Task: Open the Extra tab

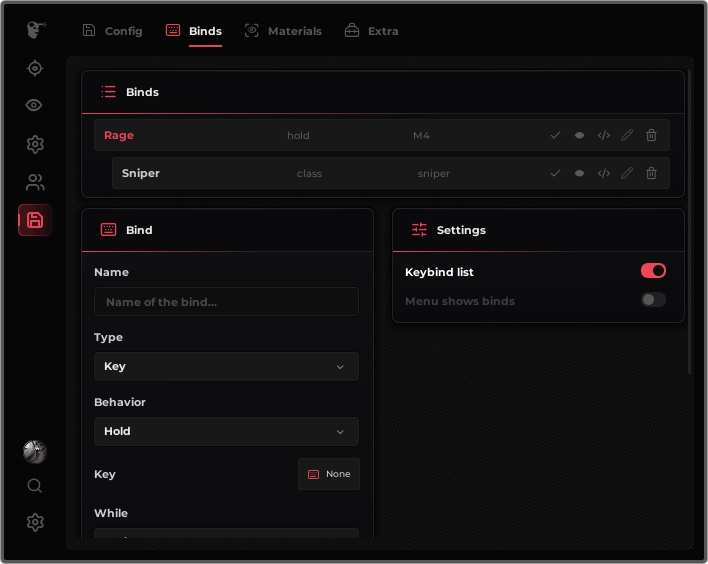Action: click(x=371, y=31)
